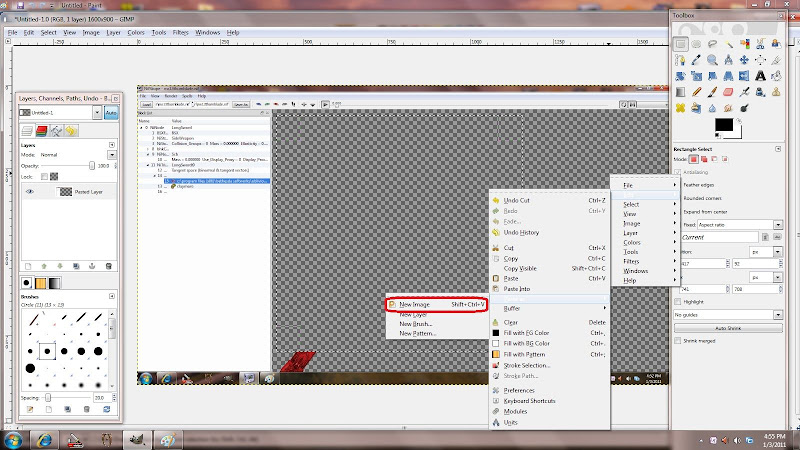This screenshot has height=450, width=800.
Task: Toggle the Fixed aspect ratio checkbox
Action: [678, 225]
